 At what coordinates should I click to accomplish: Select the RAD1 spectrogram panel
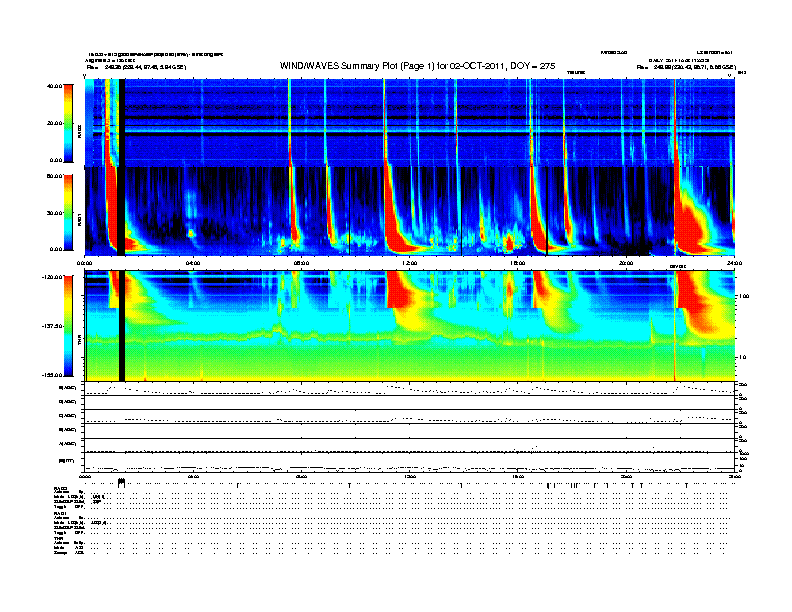pyautogui.click(x=409, y=211)
